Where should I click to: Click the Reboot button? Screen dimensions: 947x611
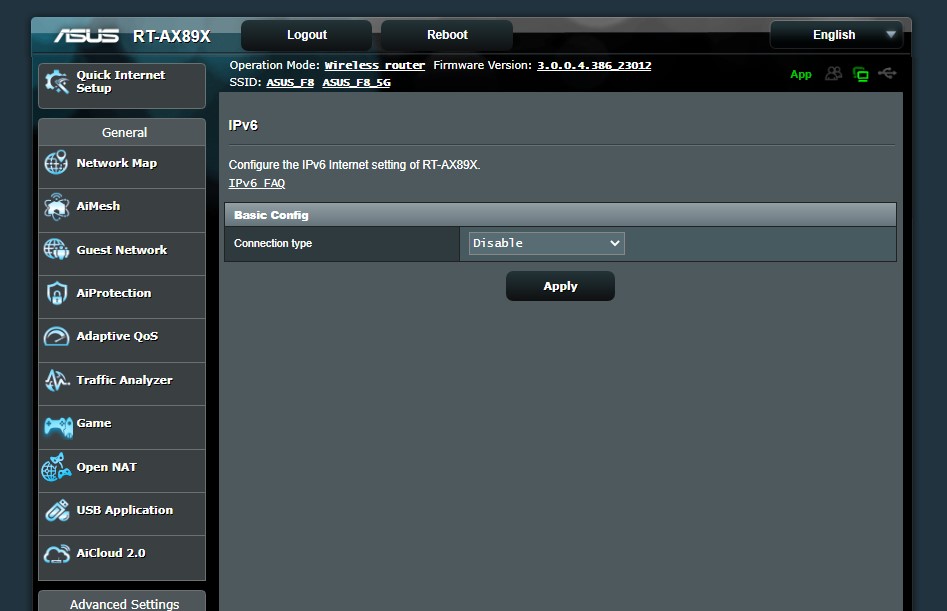[x=447, y=35]
